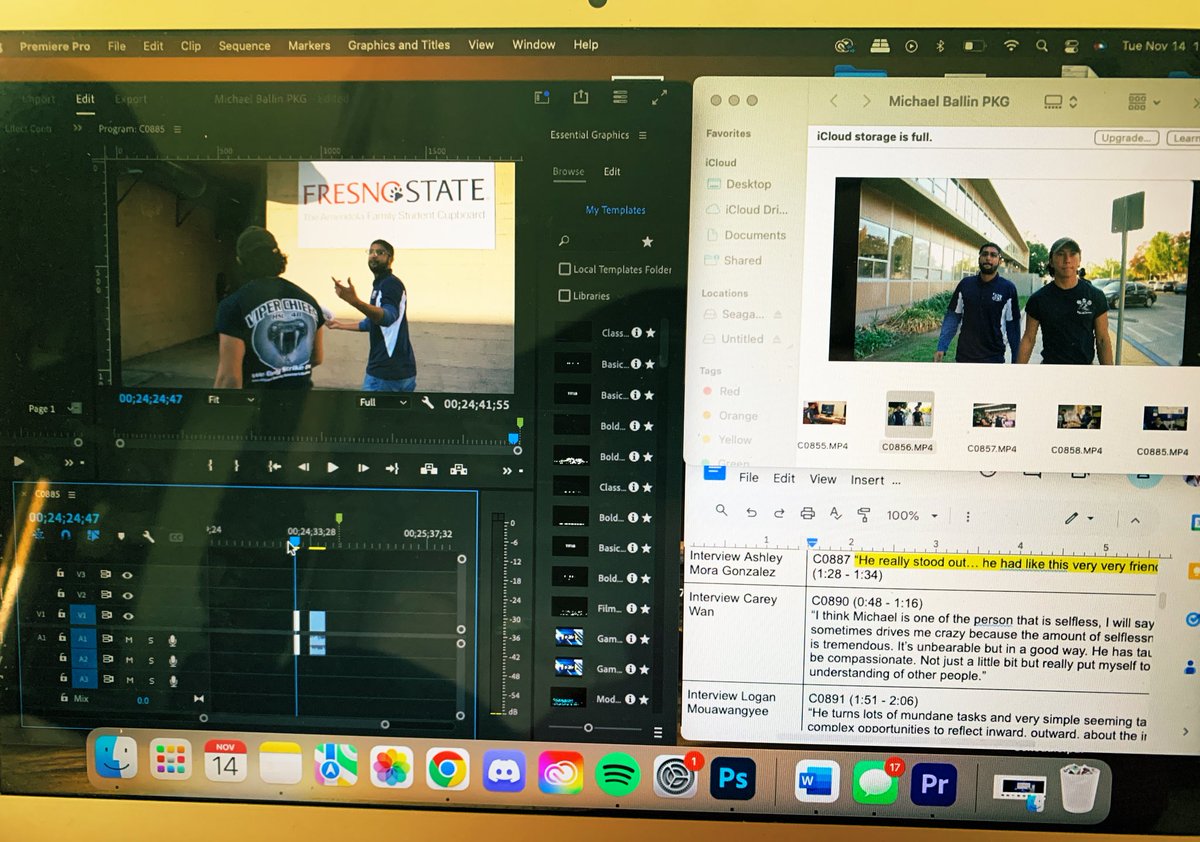Click timeline playhead on ruler
The width and height of the screenshot is (1200, 842).
(x=294, y=542)
